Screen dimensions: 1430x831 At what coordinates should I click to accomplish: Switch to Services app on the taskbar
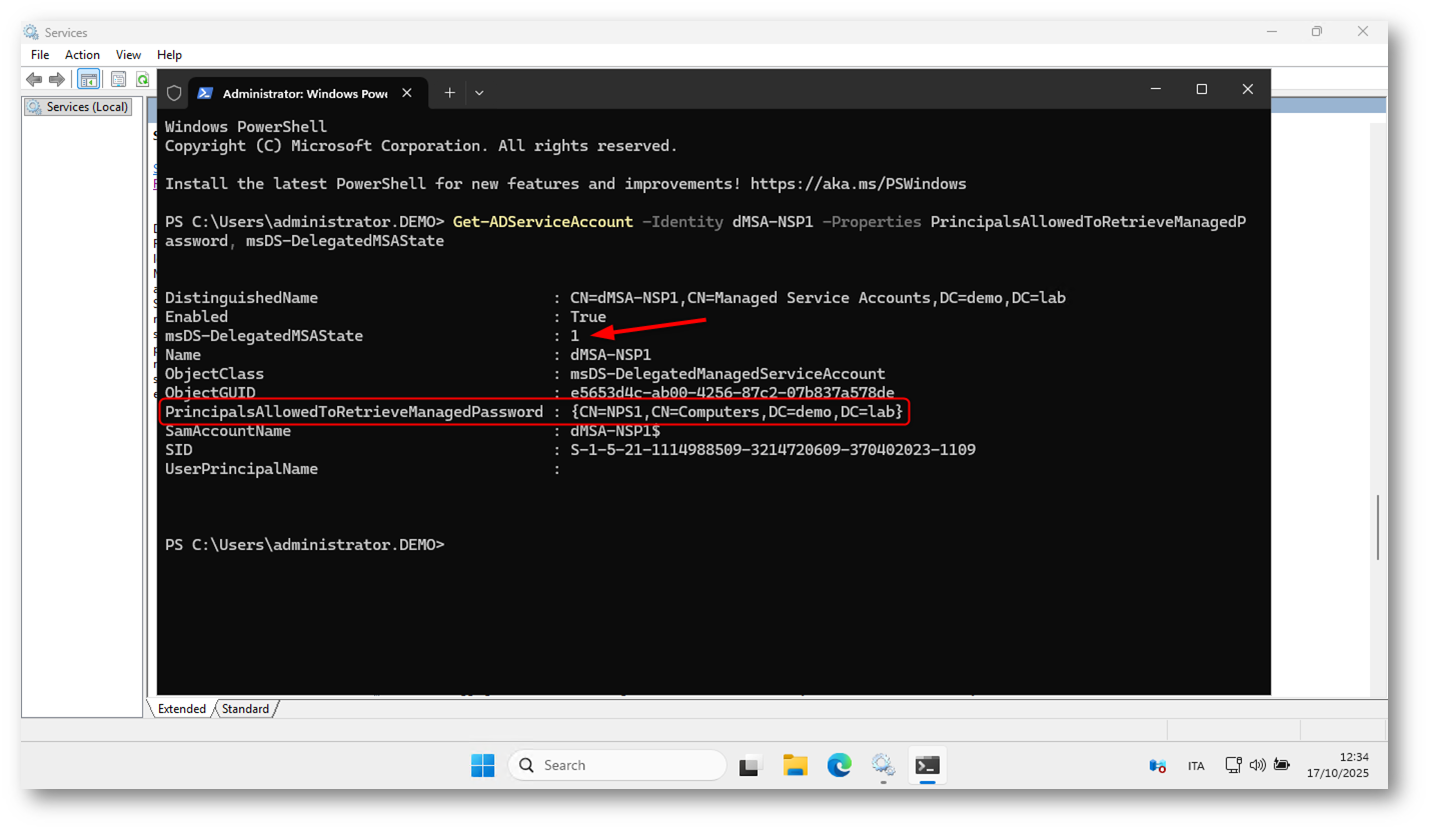(x=883, y=766)
